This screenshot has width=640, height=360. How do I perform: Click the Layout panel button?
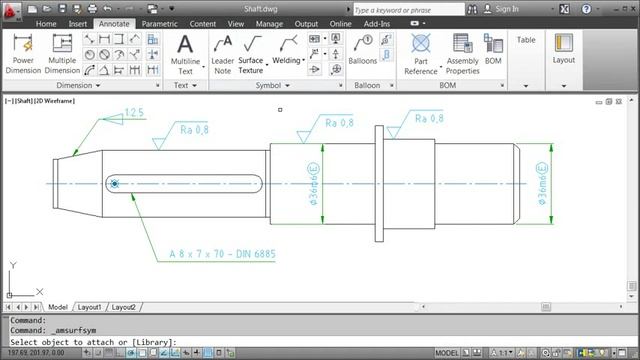coord(564,49)
